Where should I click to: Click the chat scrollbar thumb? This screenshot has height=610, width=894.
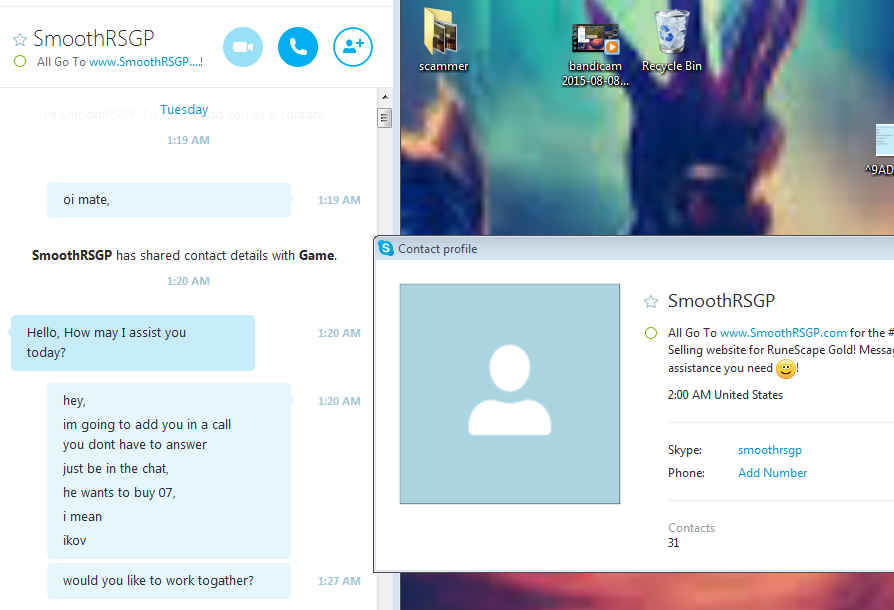pos(385,118)
